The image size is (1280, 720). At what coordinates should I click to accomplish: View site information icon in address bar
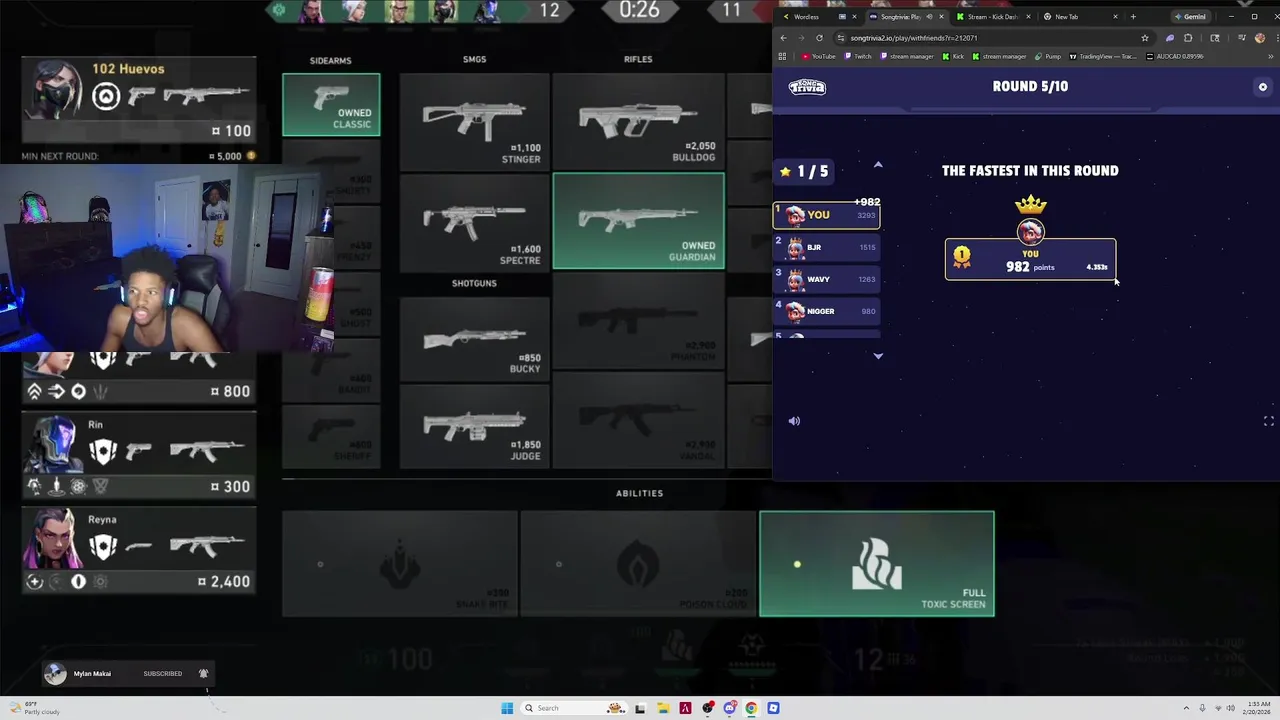[841, 38]
